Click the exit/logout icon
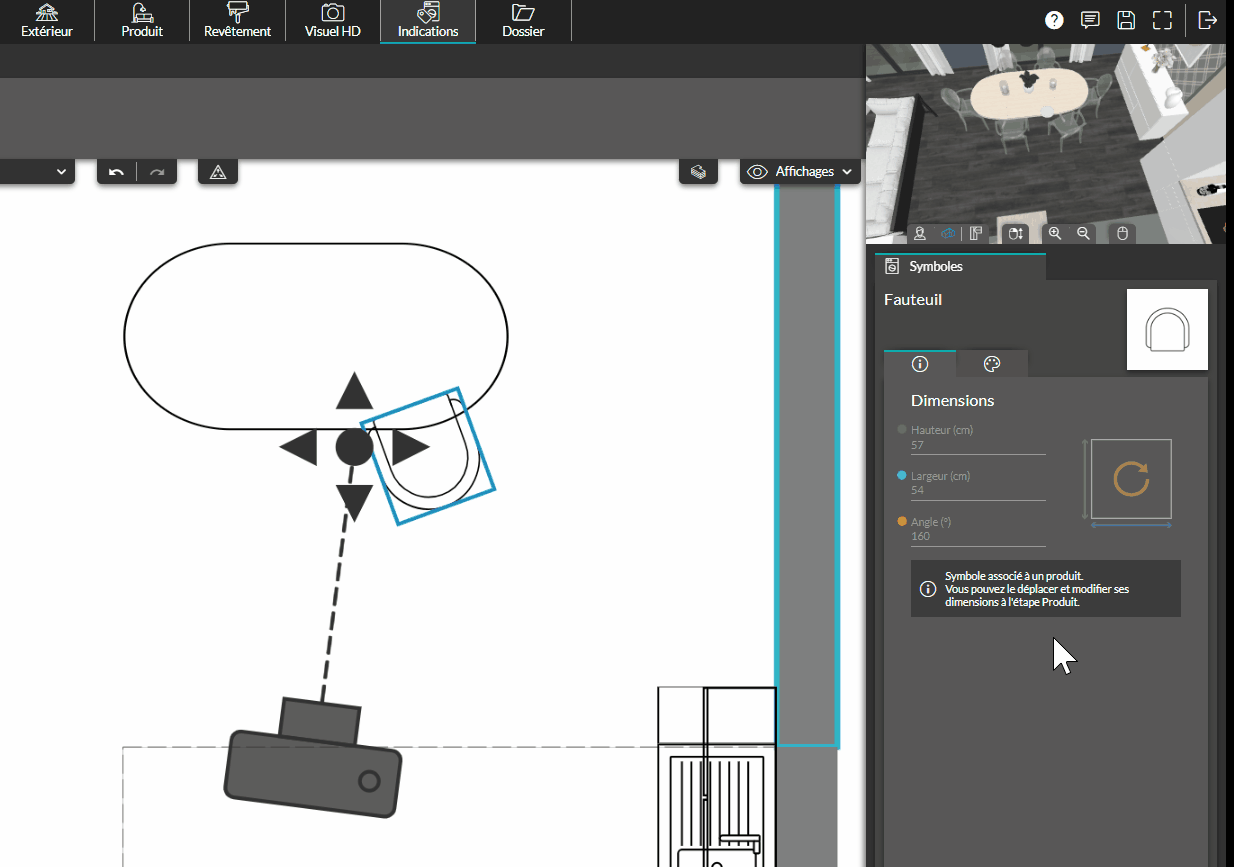Image resolution: width=1234 pixels, height=867 pixels. pos(1208,20)
